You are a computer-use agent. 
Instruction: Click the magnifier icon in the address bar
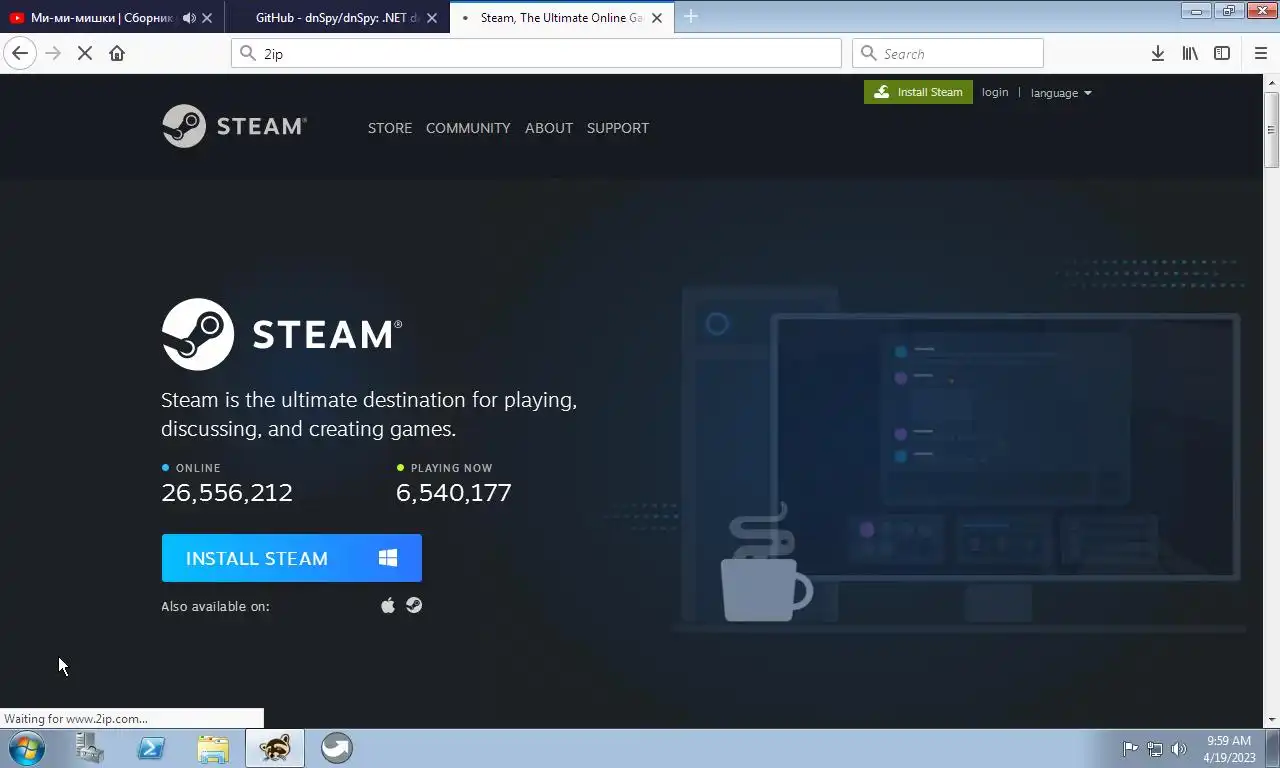coord(248,53)
